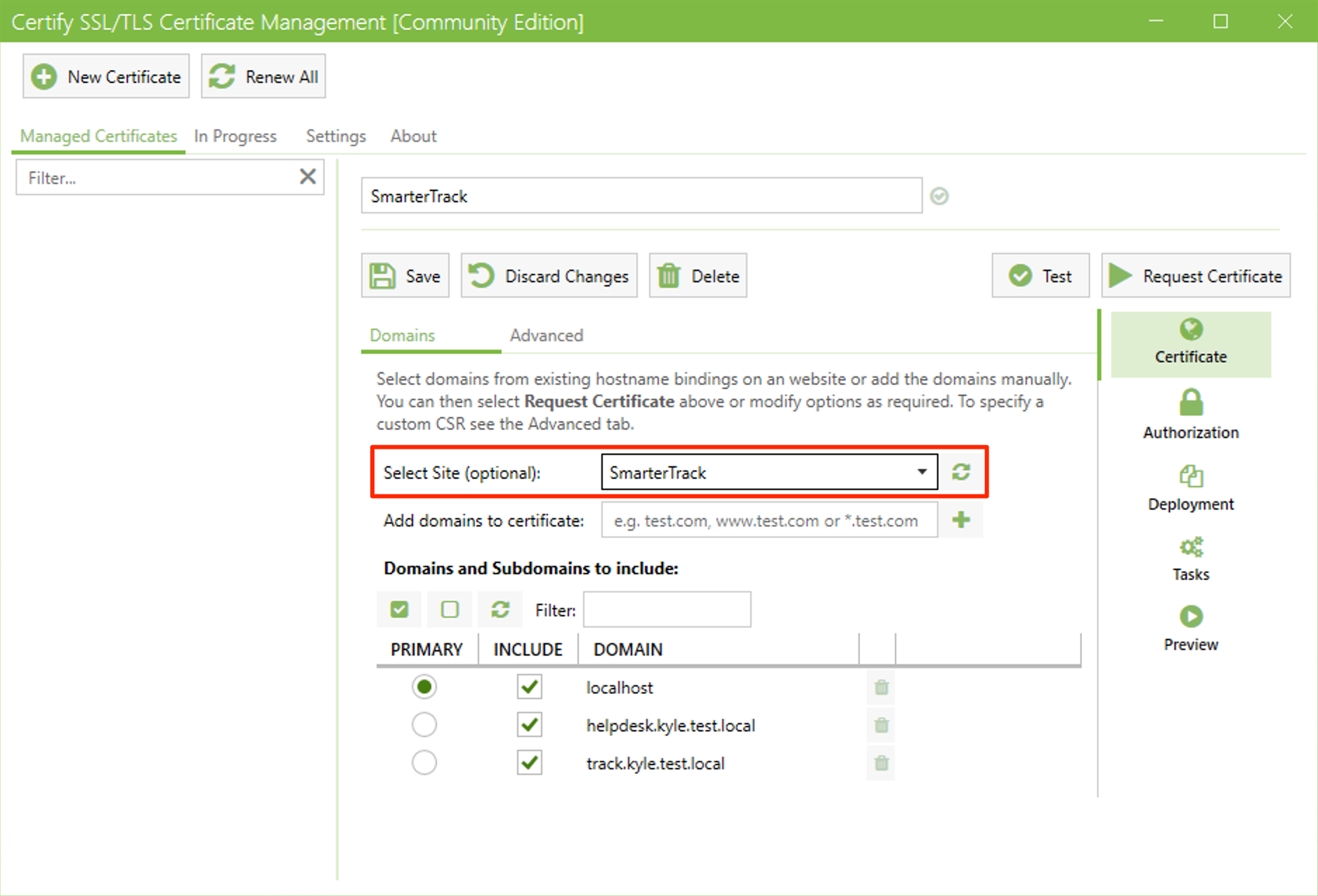
Task: Click Discard Changes button
Action: point(549,275)
